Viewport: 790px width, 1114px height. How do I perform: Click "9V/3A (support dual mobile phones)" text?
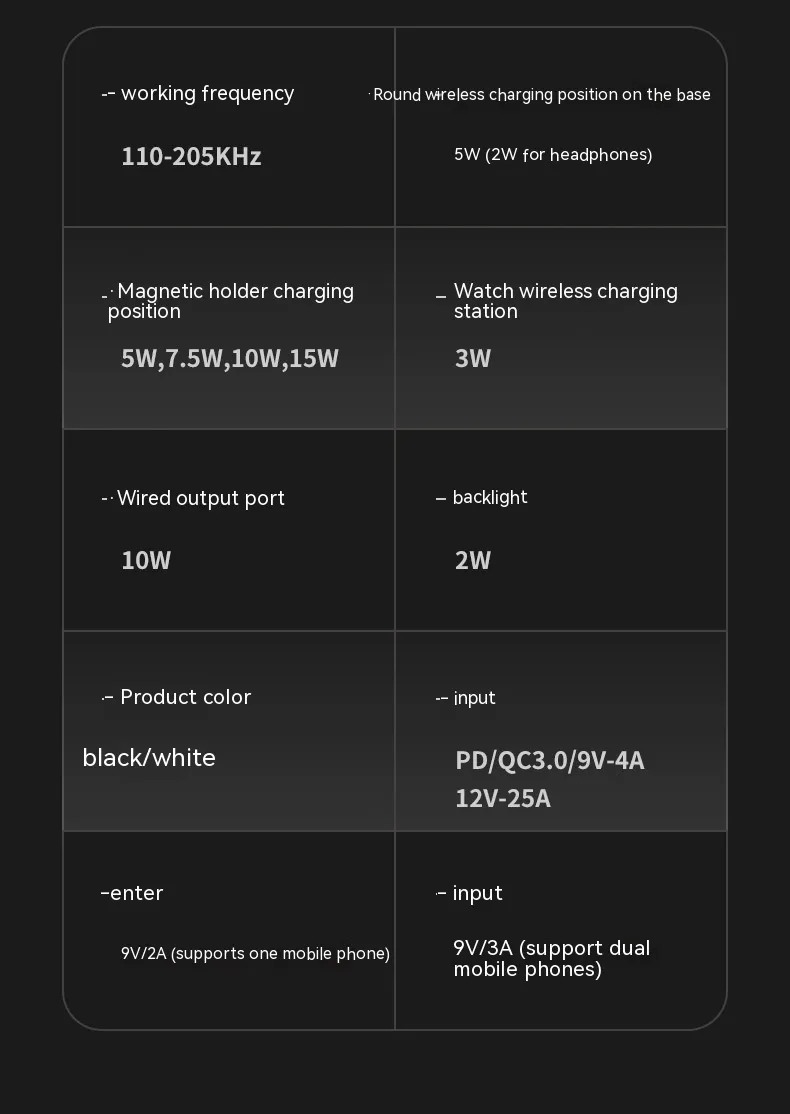tap(551, 959)
